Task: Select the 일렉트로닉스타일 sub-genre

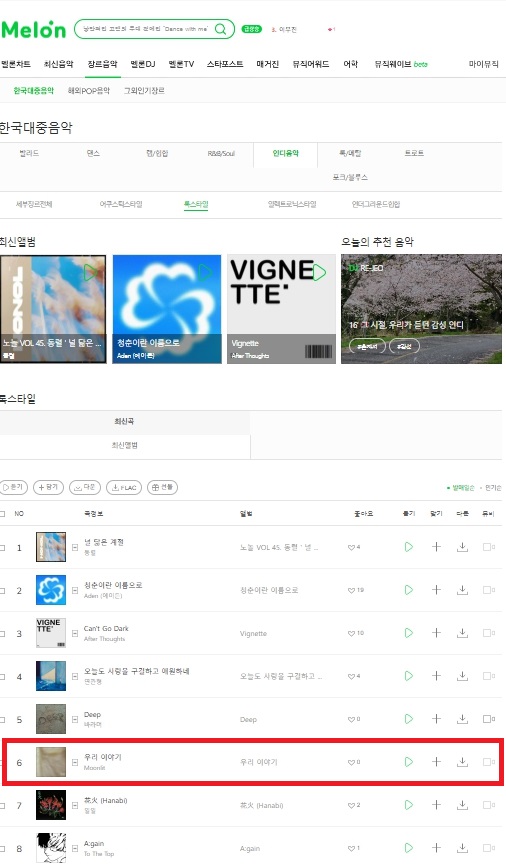Action: click(x=292, y=204)
